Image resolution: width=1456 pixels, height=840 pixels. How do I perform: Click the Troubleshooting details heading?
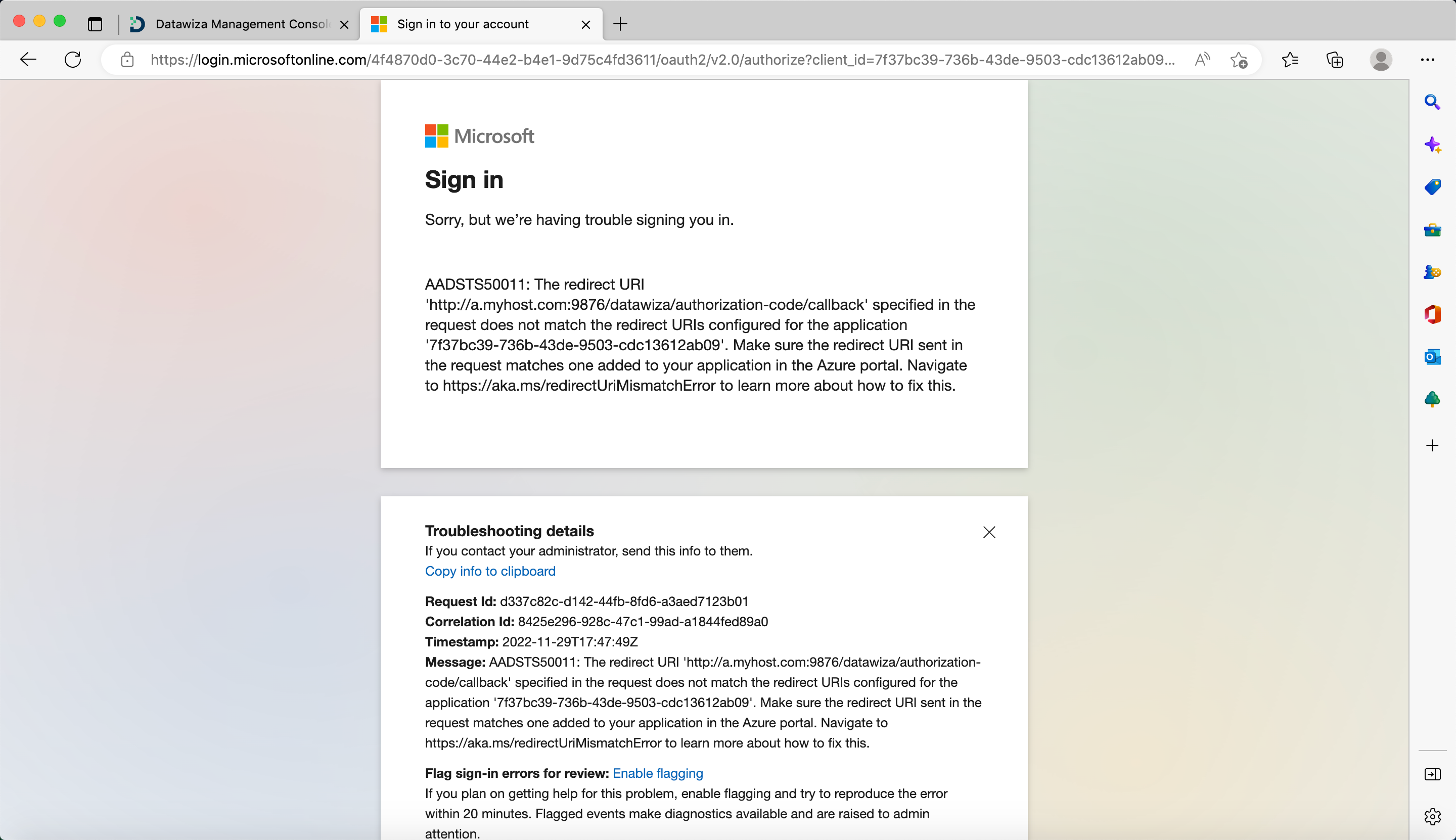510,531
